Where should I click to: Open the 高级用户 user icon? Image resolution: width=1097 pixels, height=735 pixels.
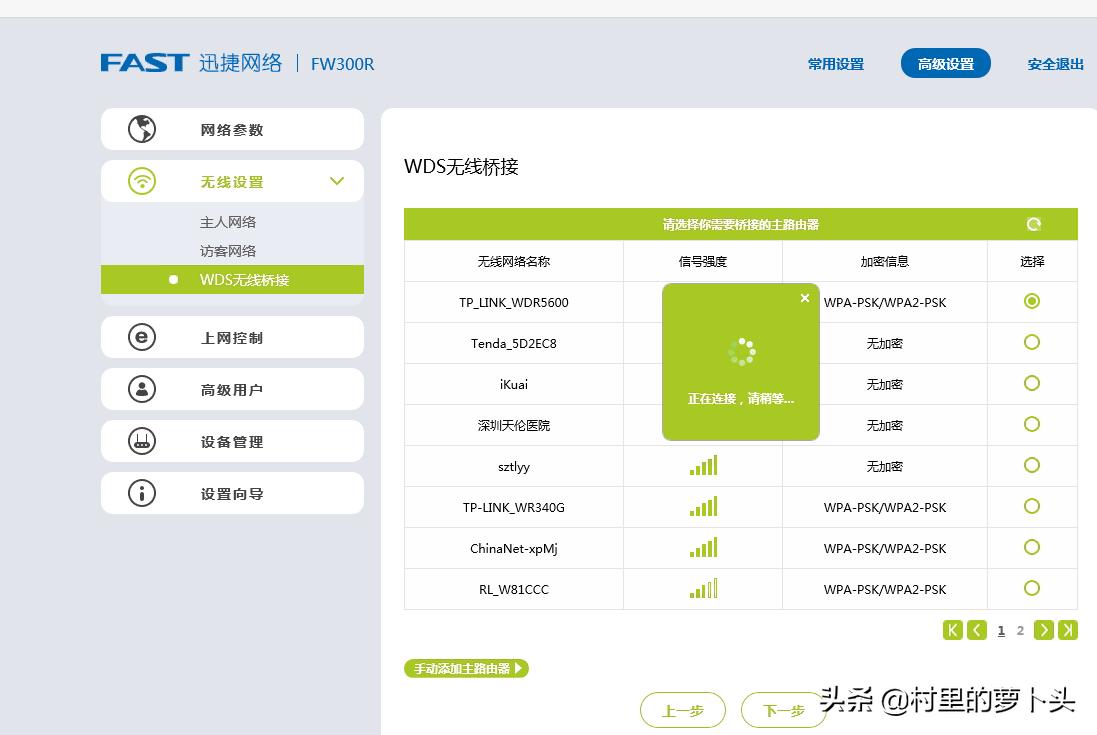(x=142, y=389)
